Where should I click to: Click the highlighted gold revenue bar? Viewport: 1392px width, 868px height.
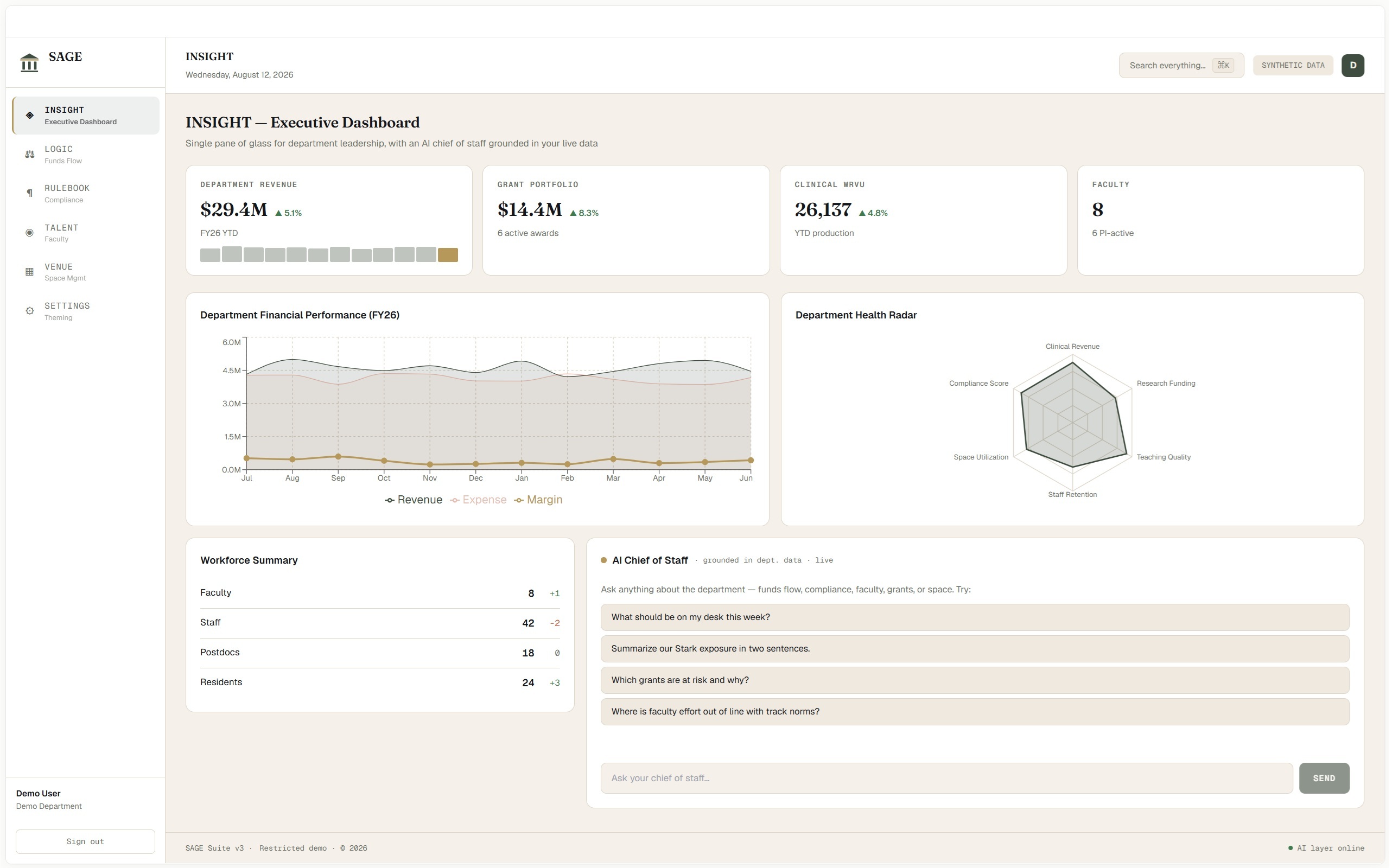pos(448,255)
